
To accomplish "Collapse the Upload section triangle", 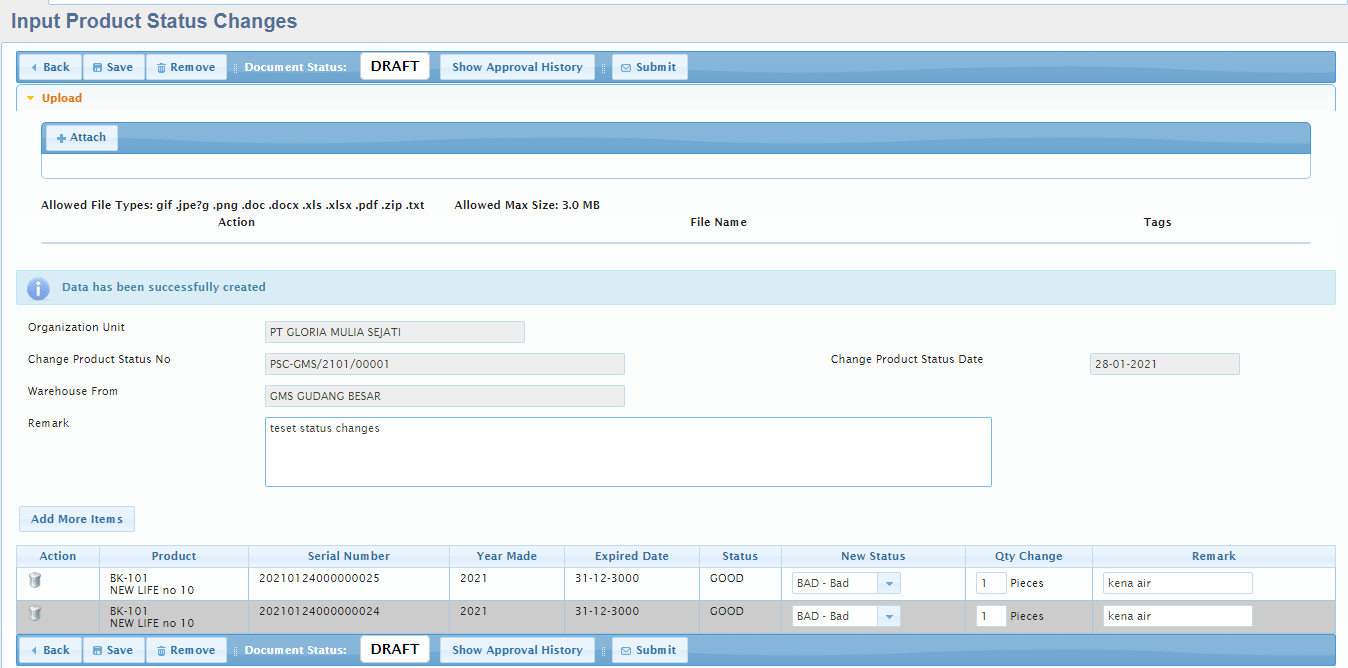I will [x=31, y=98].
